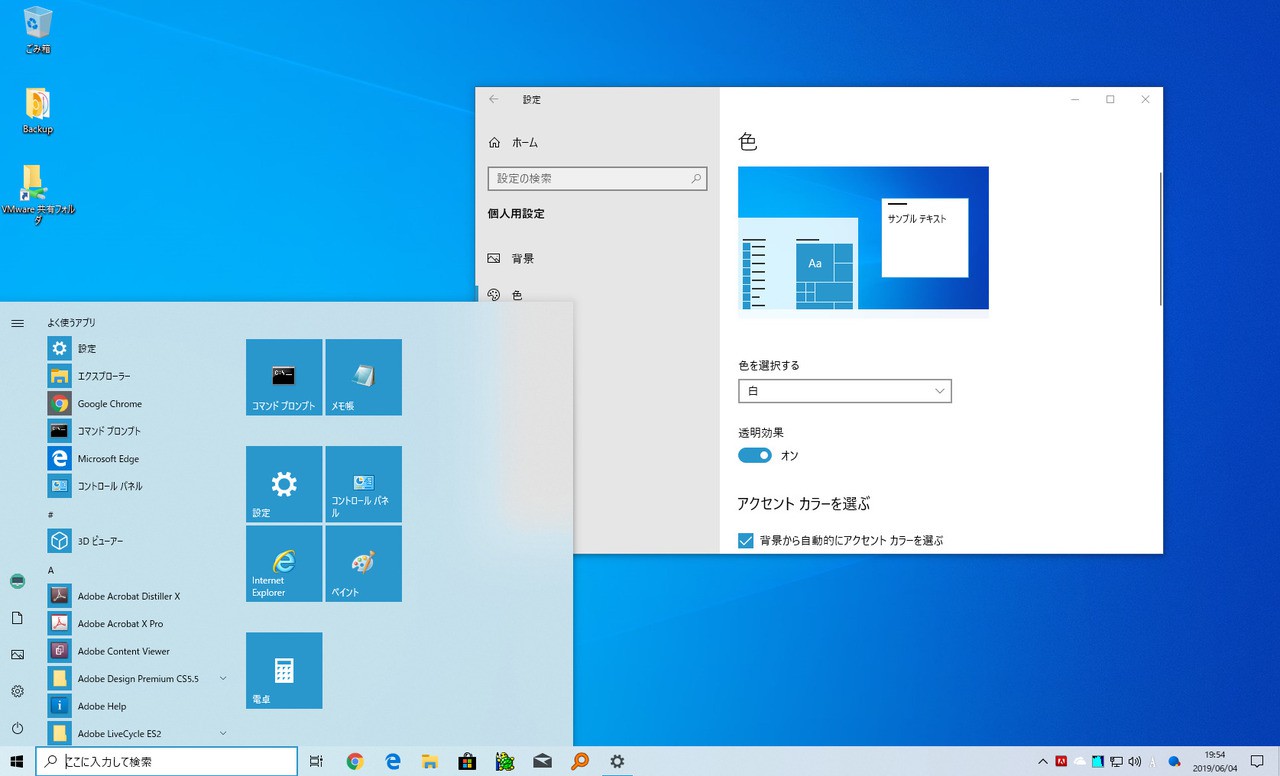Turn off the transparency effects (透明効果) toggle
This screenshot has height=776, width=1280.
(x=755, y=456)
